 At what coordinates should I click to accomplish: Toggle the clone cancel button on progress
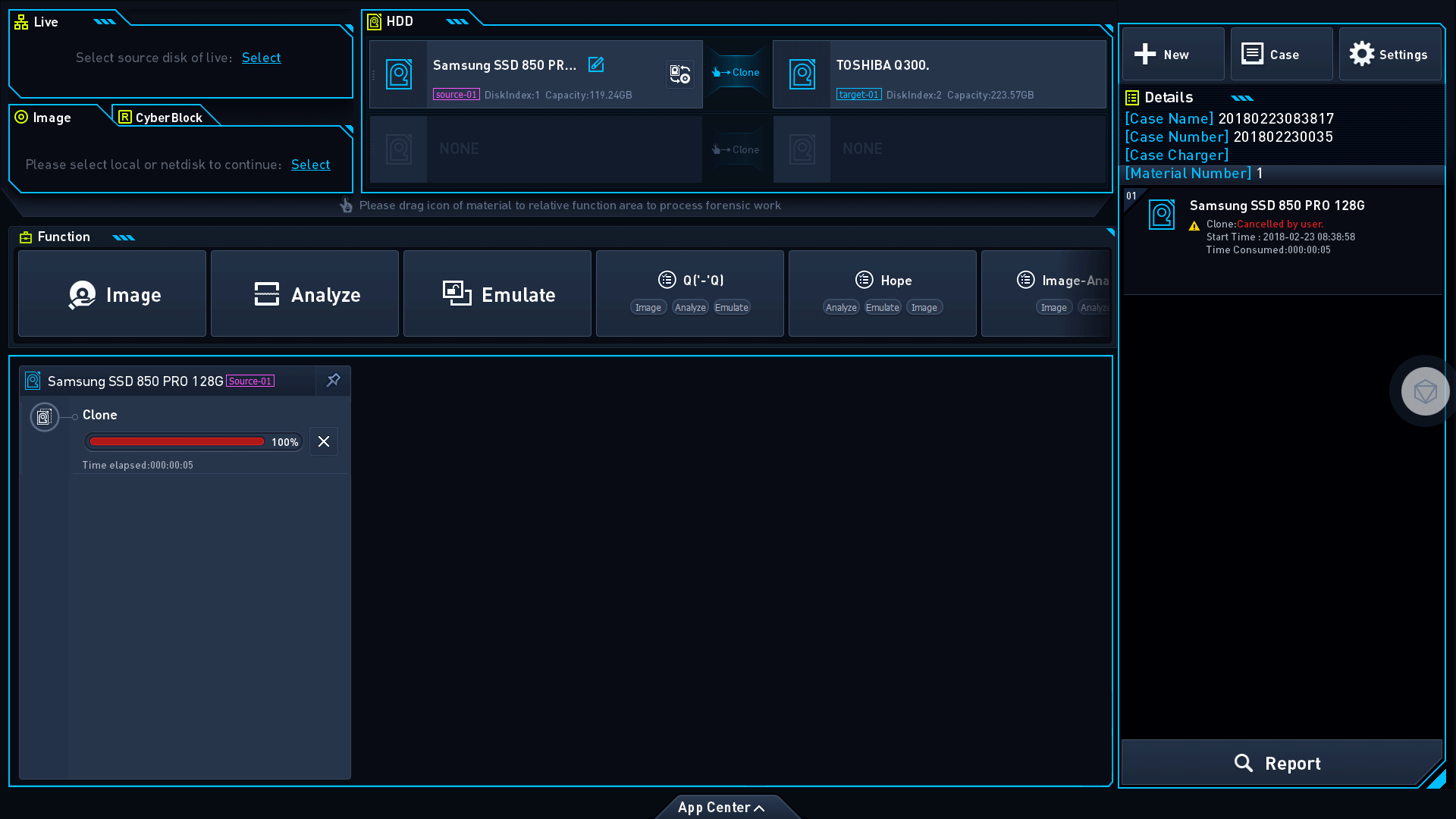click(324, 442)
